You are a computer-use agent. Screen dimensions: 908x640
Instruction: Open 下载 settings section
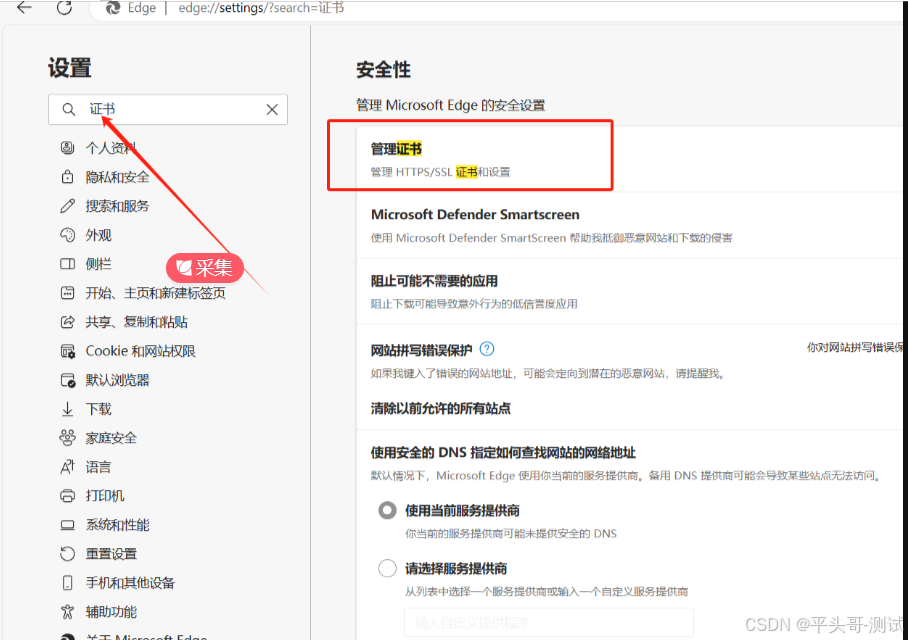click(x=98, y=409)
